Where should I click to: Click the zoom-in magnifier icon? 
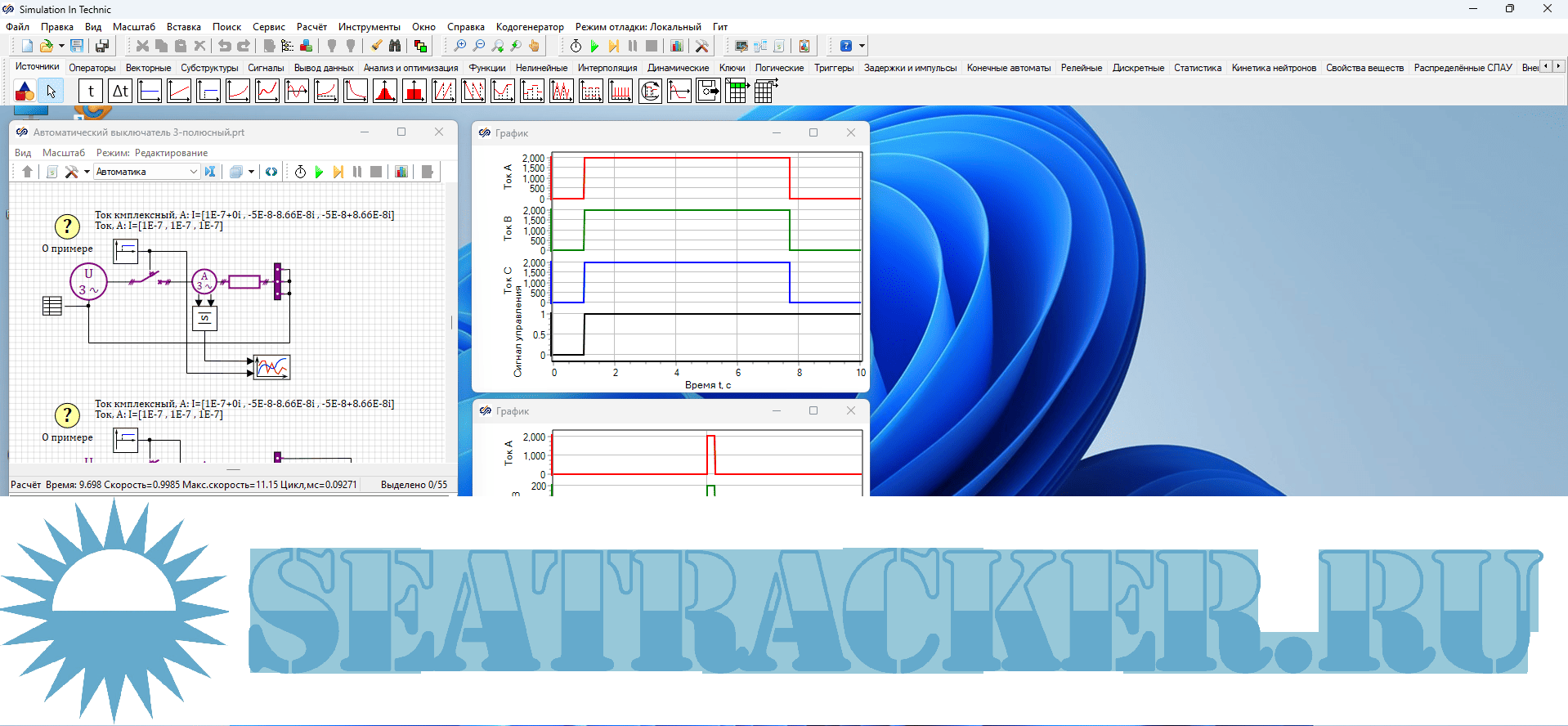(460, 46)
